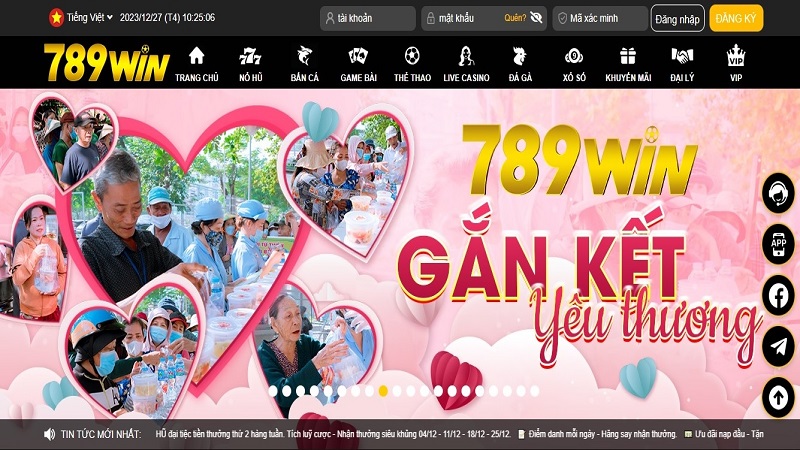Click the scroll-to-top arrow icon

point(778,397)
